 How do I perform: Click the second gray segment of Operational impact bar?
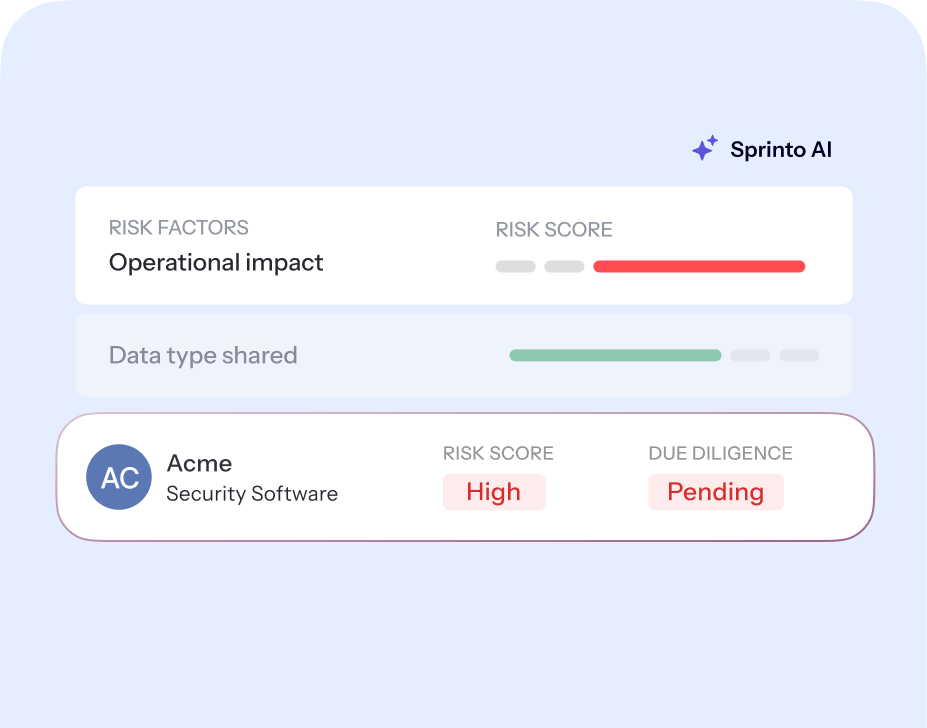pyautogui.click(x=564, y=267)
